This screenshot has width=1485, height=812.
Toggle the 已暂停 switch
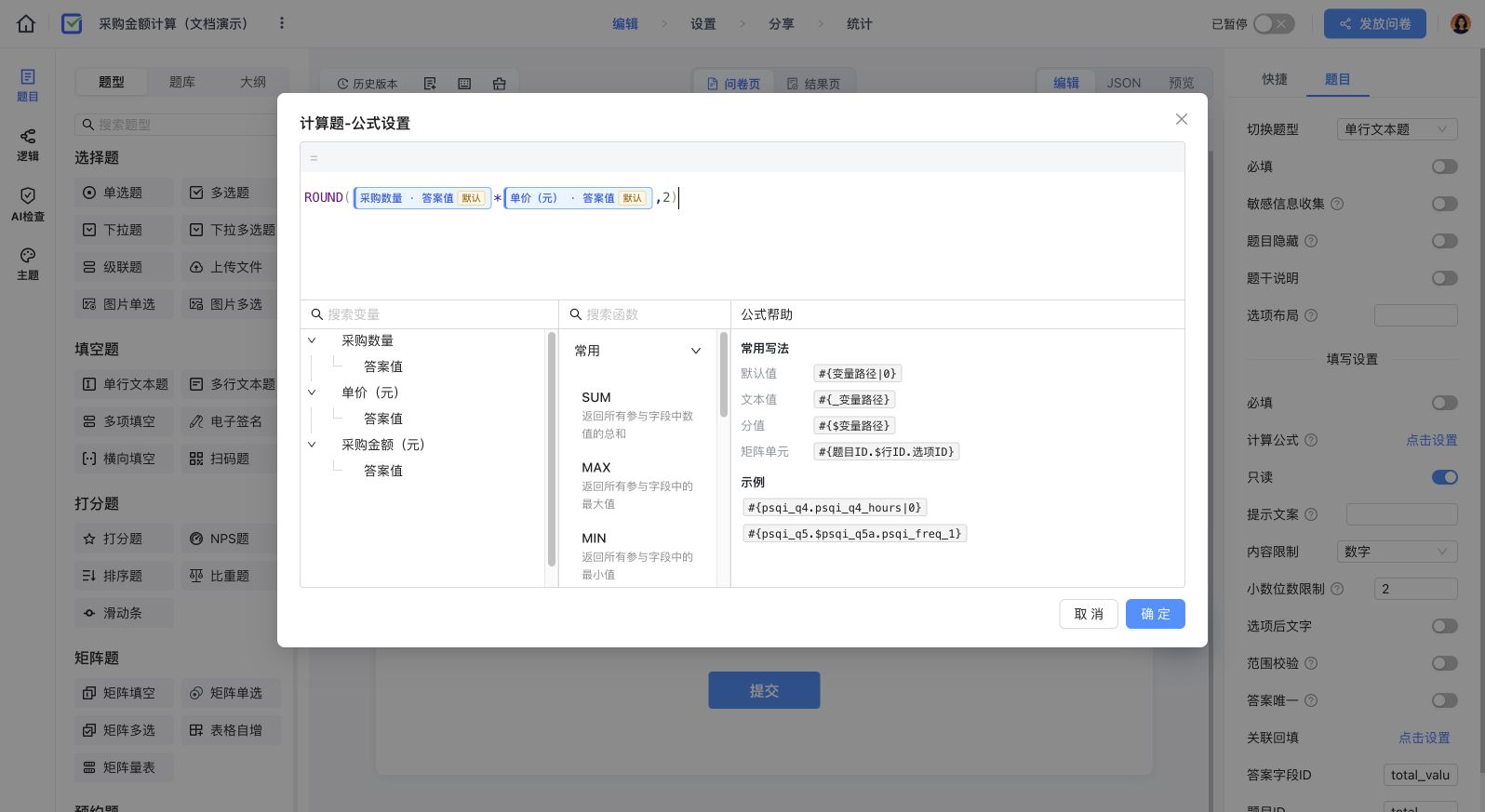tap(1274, 24)
